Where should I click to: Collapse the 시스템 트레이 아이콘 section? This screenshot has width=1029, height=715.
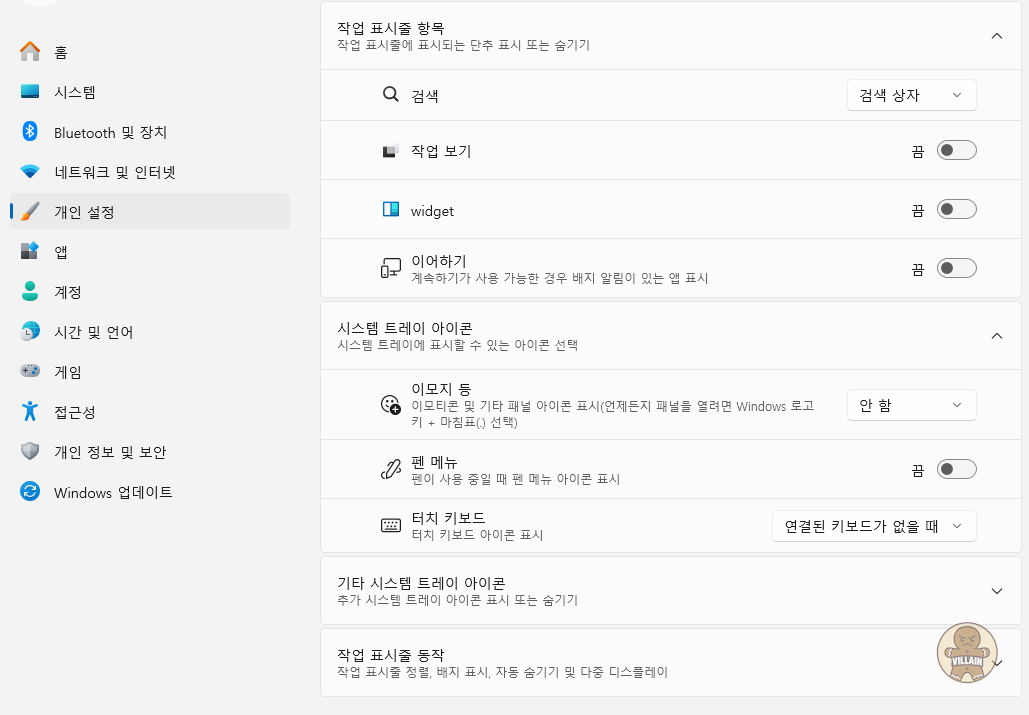pyautogui.click(x=671, y=335)
